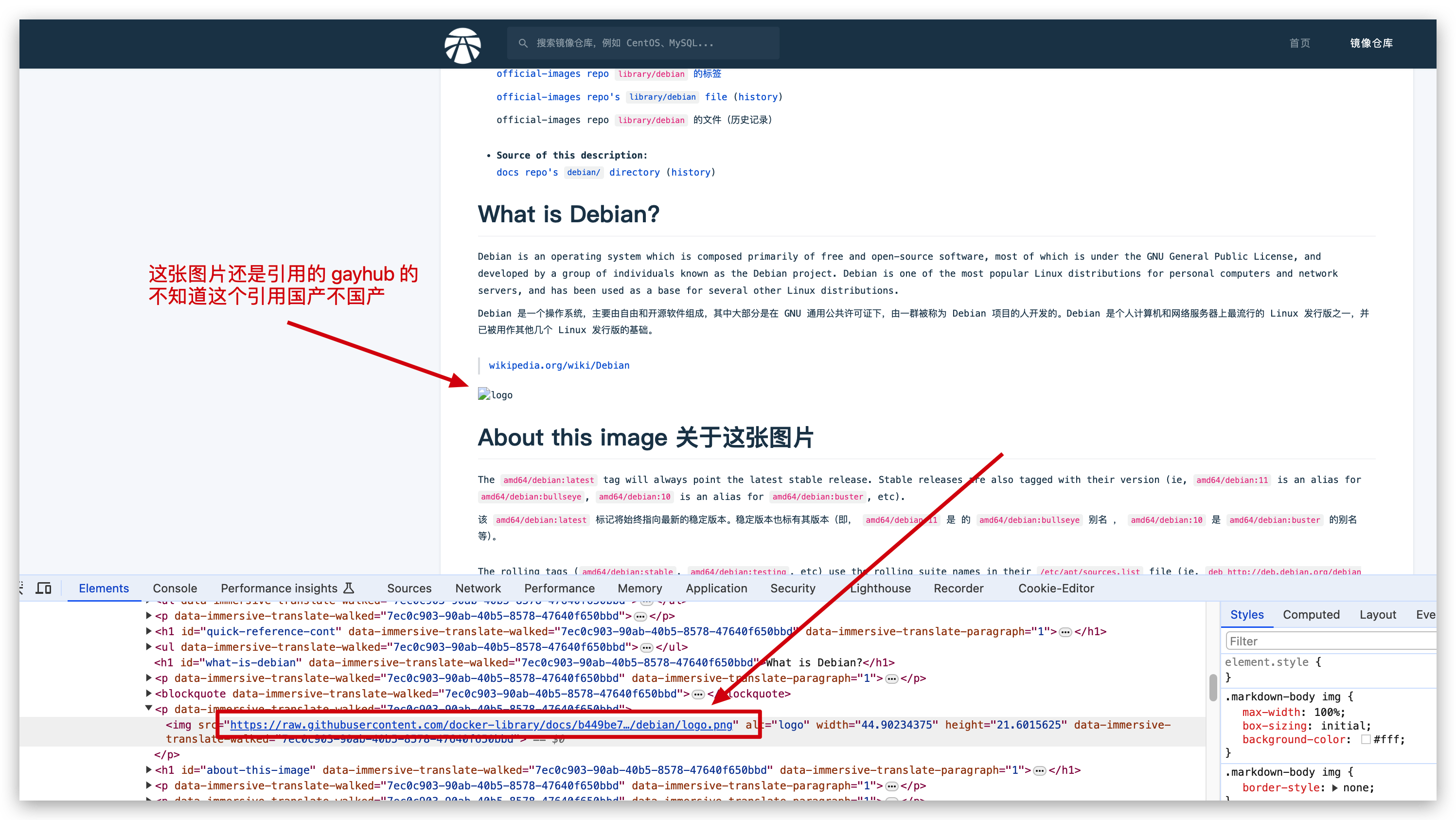Toggle the device toolbar in DevTools
Image resolution: width=1456 pixels, height=820 pixels.
pyautogui.click(x=43, y=588)
